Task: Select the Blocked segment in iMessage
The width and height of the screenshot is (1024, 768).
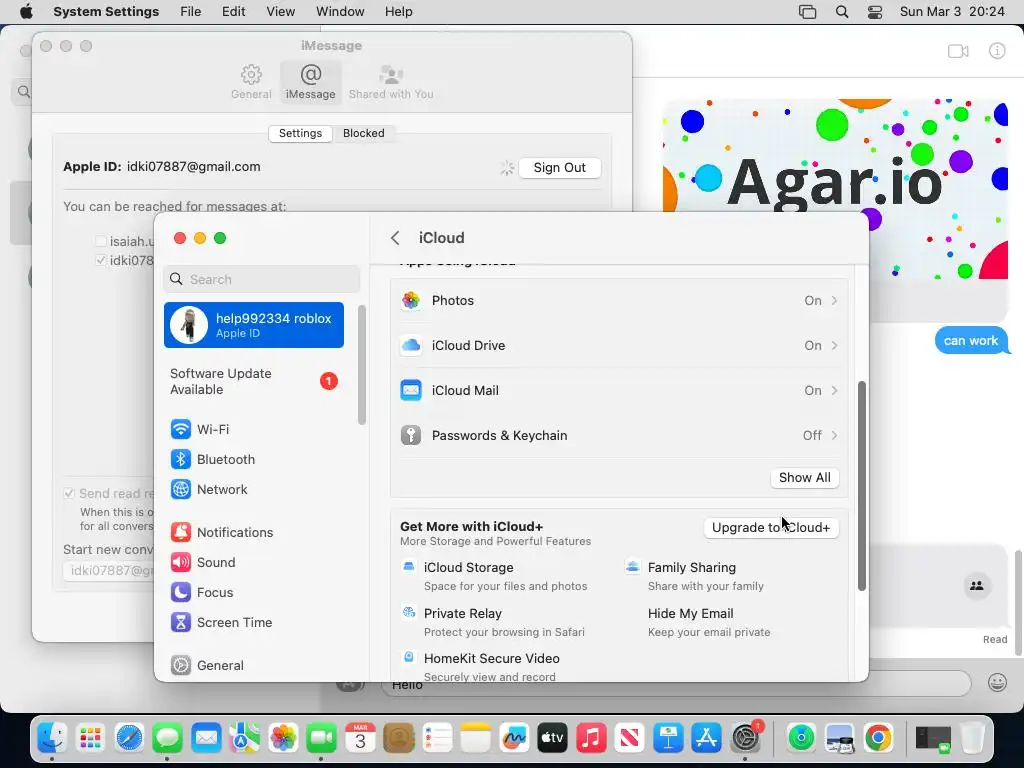Action: click(x=364, y=133)
